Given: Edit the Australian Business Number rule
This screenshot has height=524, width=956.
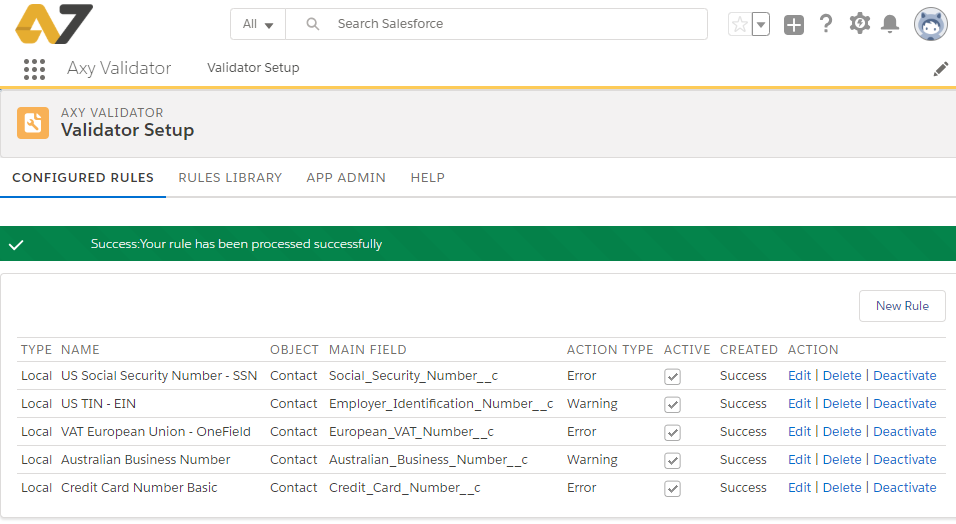Looking at the screenshot, I should point(799,460).
